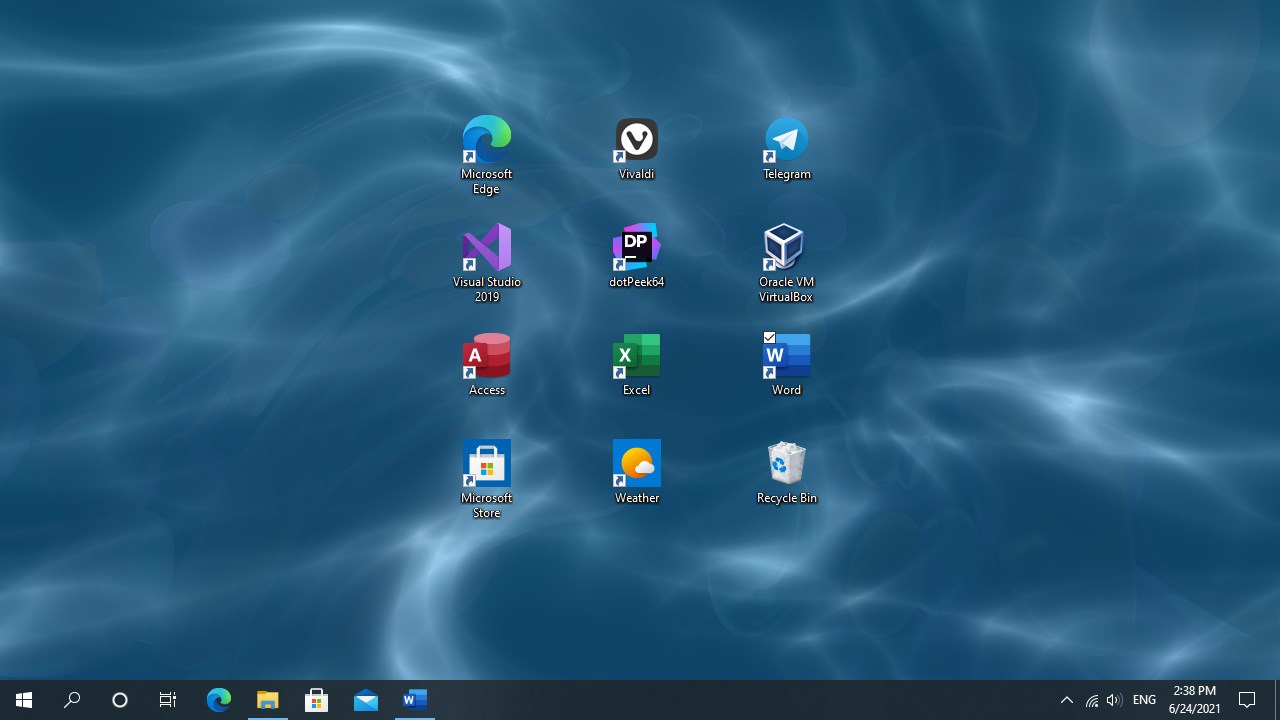Screen dimensions: 1280x720
Task: Launch Edge from the taskbar
Action: tap(218, 700)
